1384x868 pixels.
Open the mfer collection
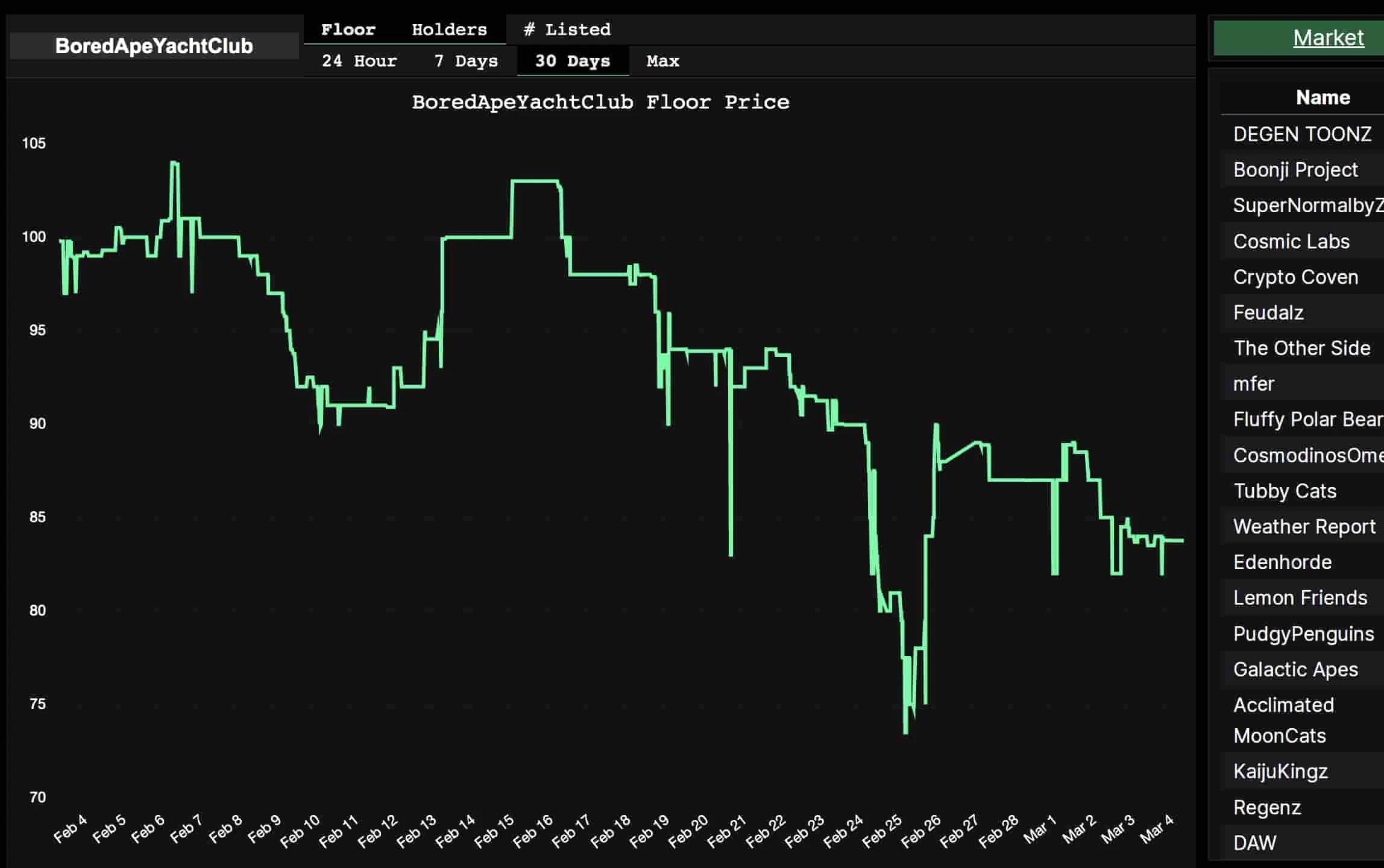pos(1253,383)
